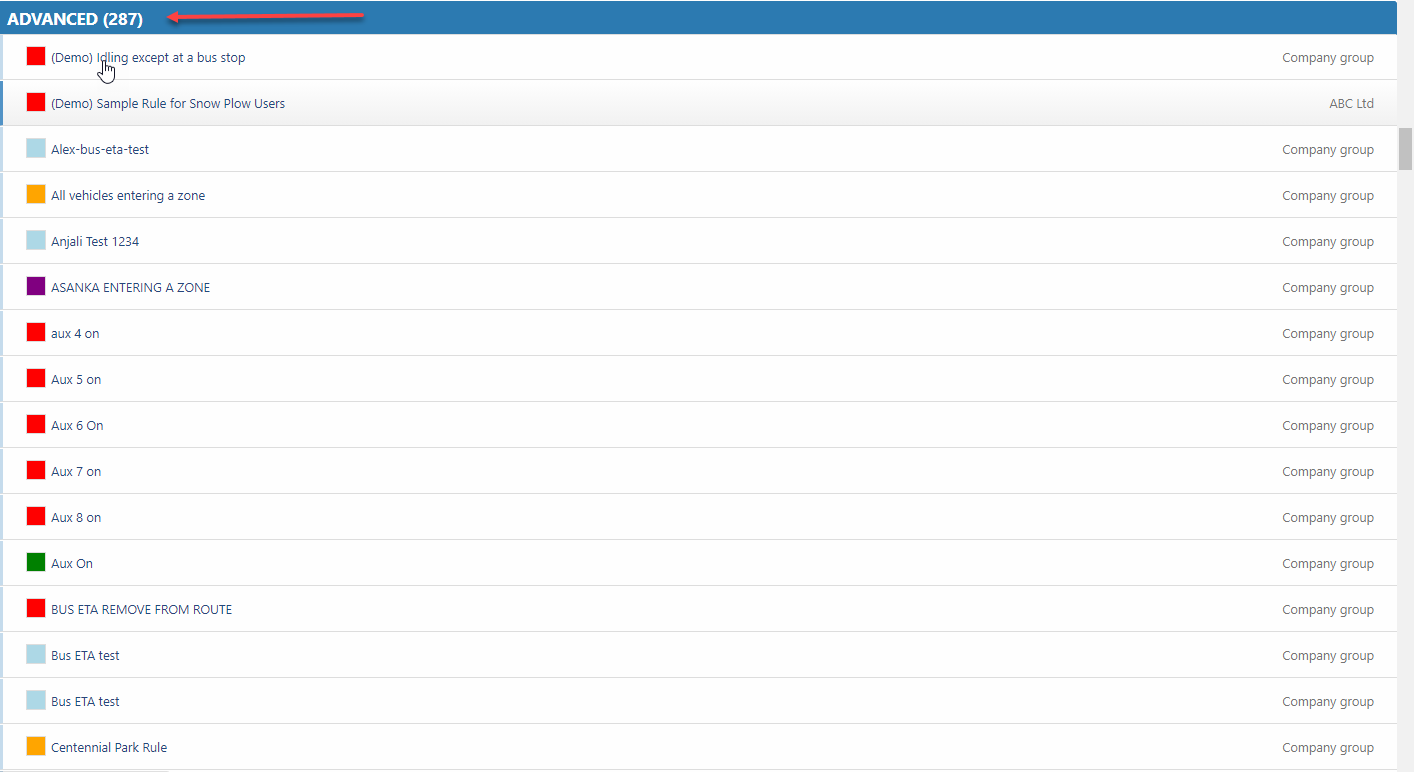
Task: Click red swatch beside Aux 8 on
Action: coord(36,516)
